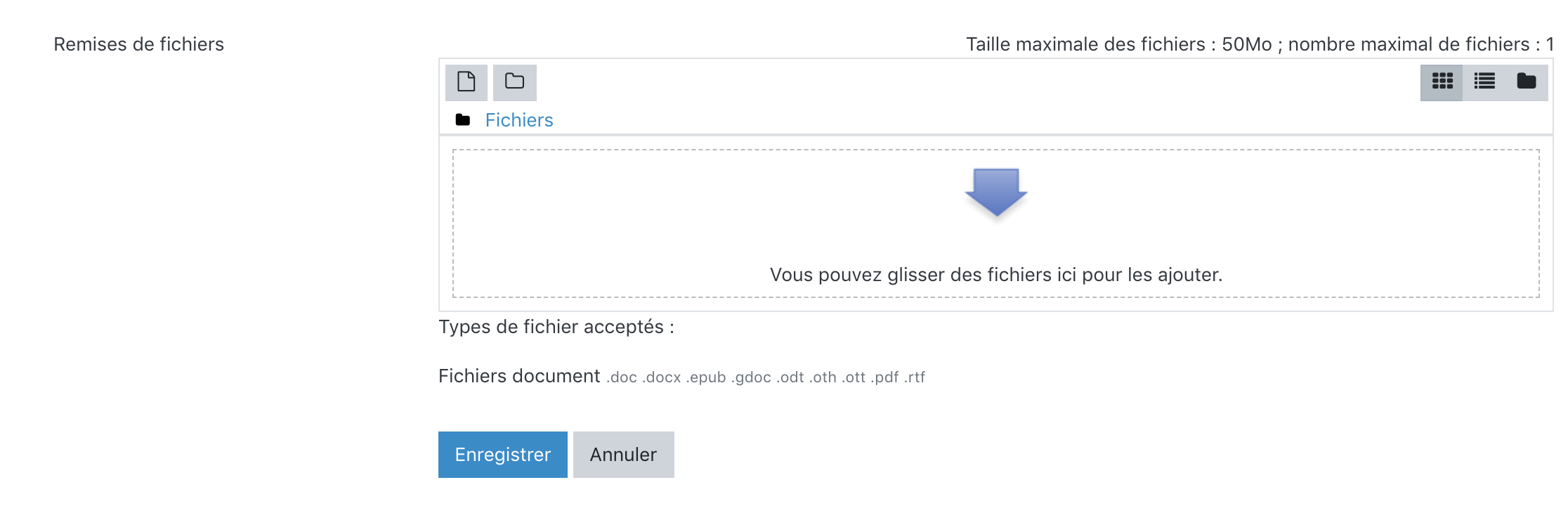
Task: Click the 'Vous pouvez glisser des fichiers' text
Action: coord(995,275)
